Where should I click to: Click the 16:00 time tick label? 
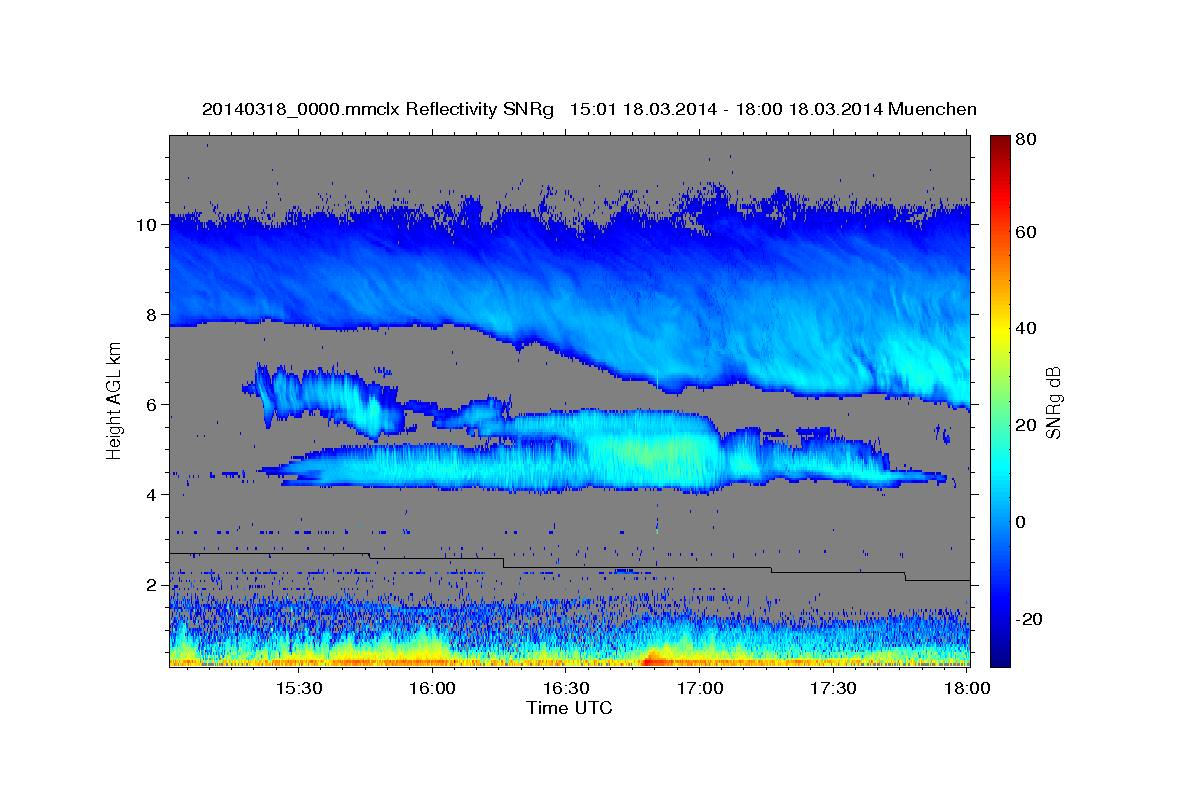coord(432,688)
